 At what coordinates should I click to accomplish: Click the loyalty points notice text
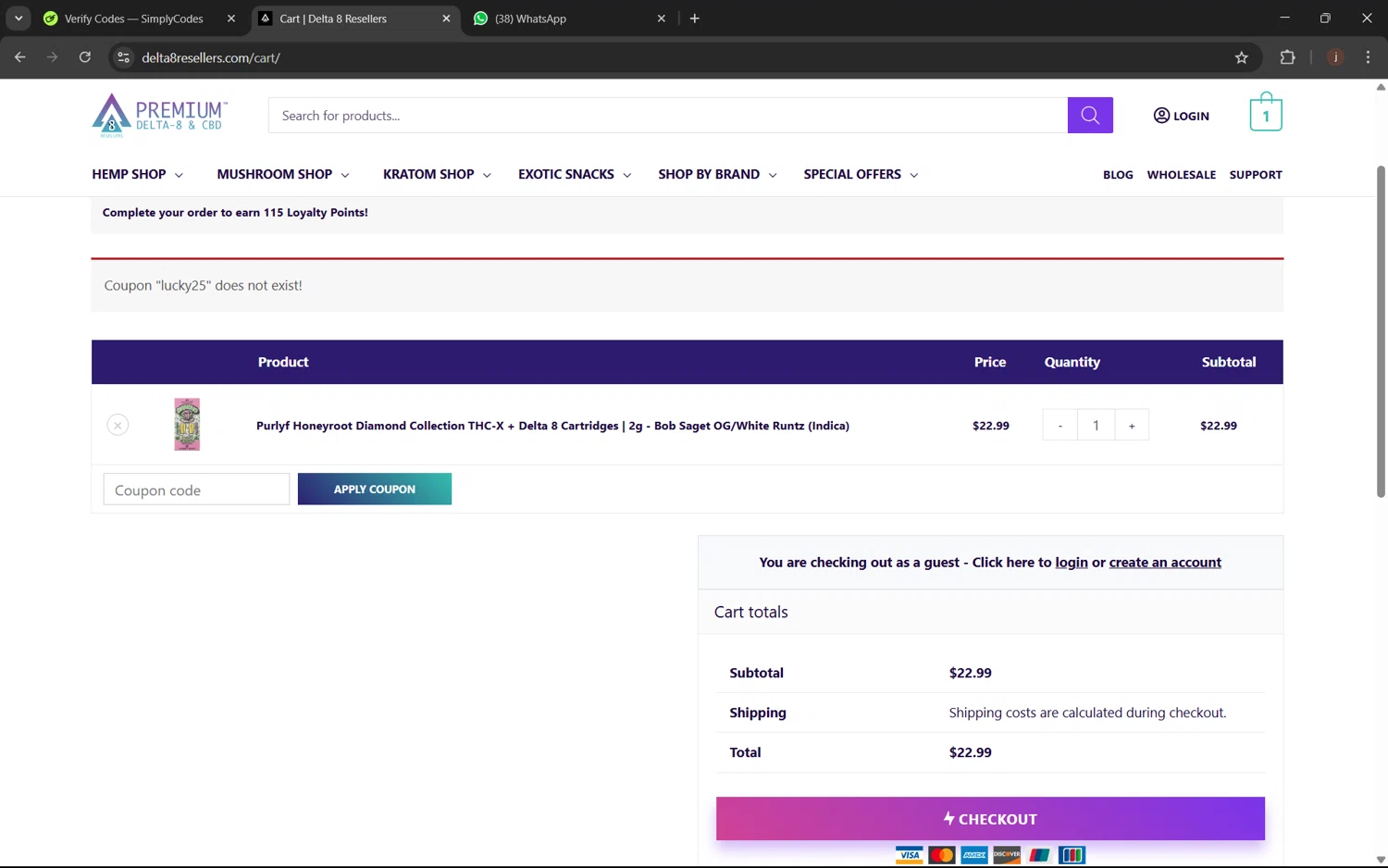[x=235, y=213]
